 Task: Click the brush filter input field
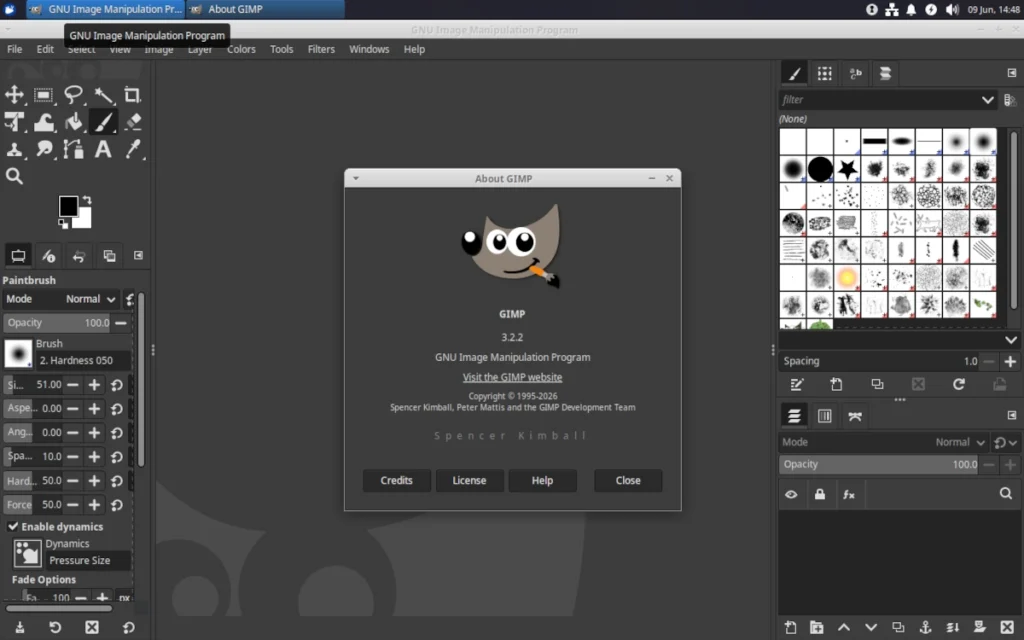pyautogui.click(x=878, y=100)
